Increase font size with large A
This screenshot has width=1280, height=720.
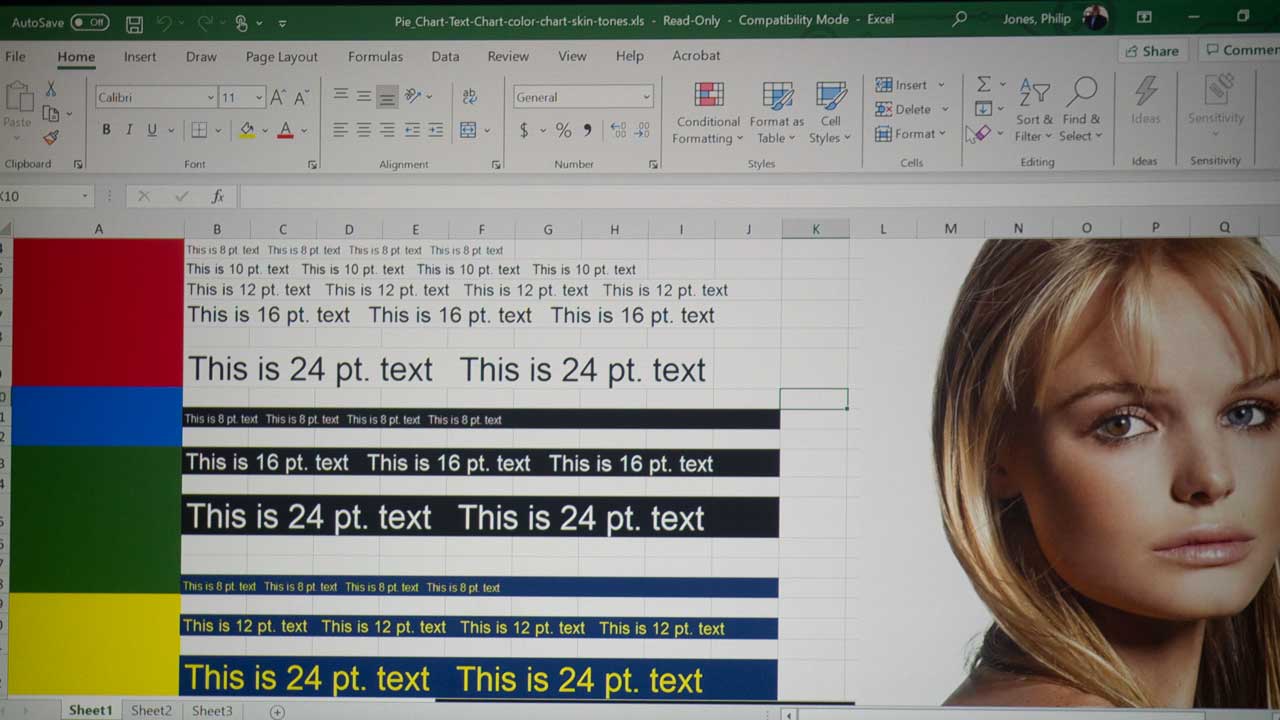[x=278, y=97]
